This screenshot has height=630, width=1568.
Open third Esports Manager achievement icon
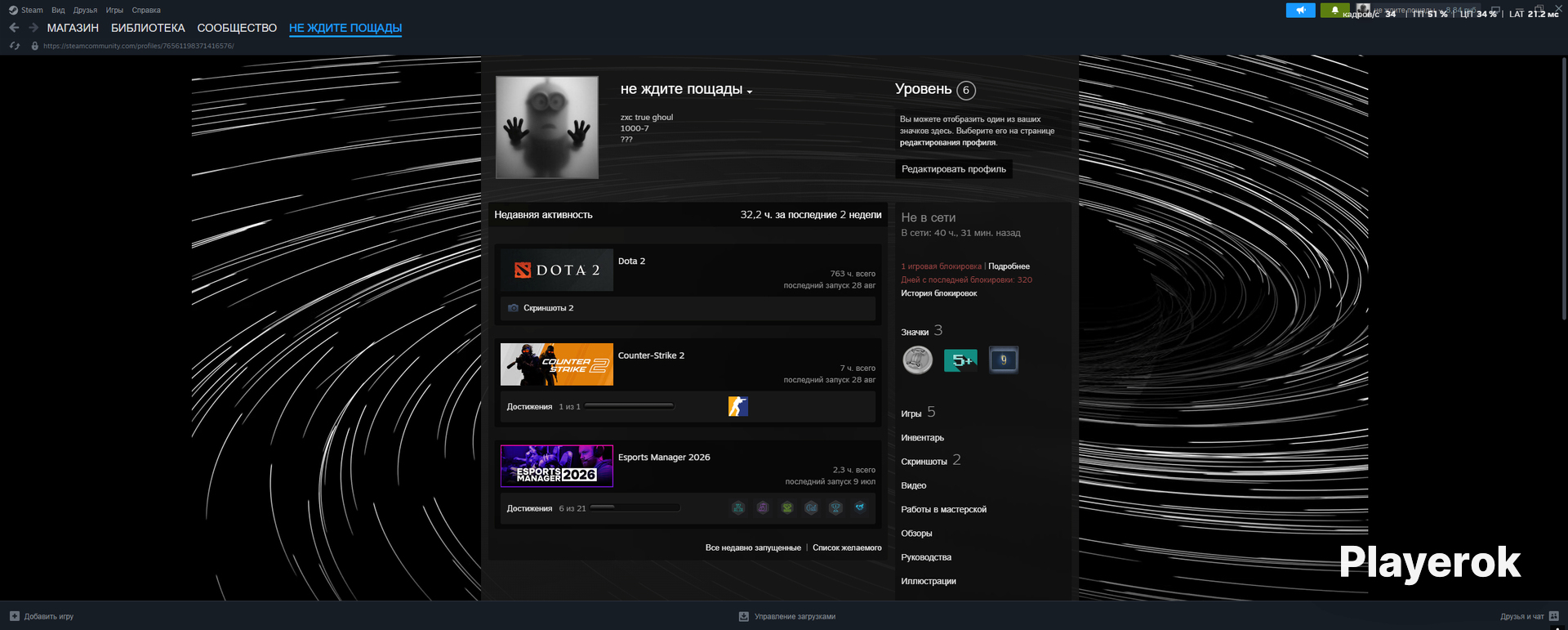tap(787, 507)
